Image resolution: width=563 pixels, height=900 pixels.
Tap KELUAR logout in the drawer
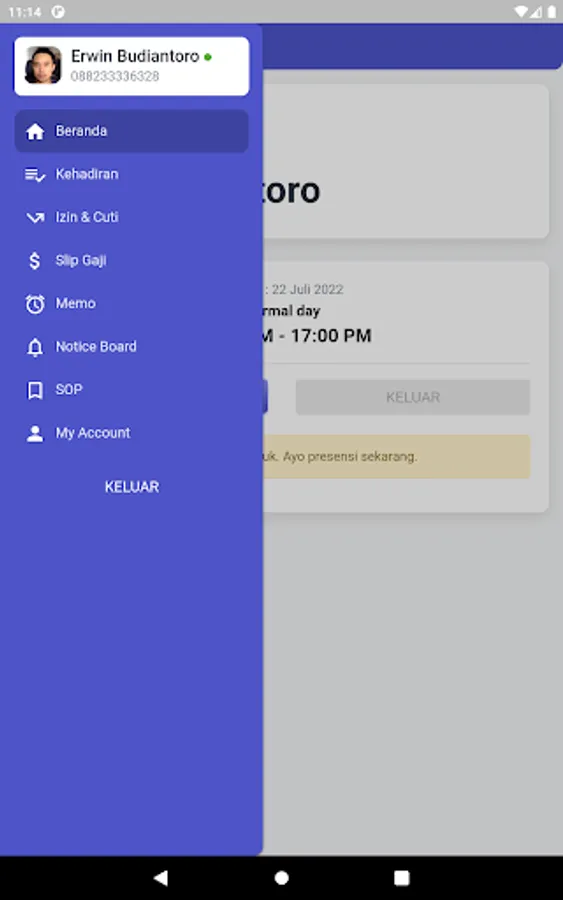[x=132, y=487]
